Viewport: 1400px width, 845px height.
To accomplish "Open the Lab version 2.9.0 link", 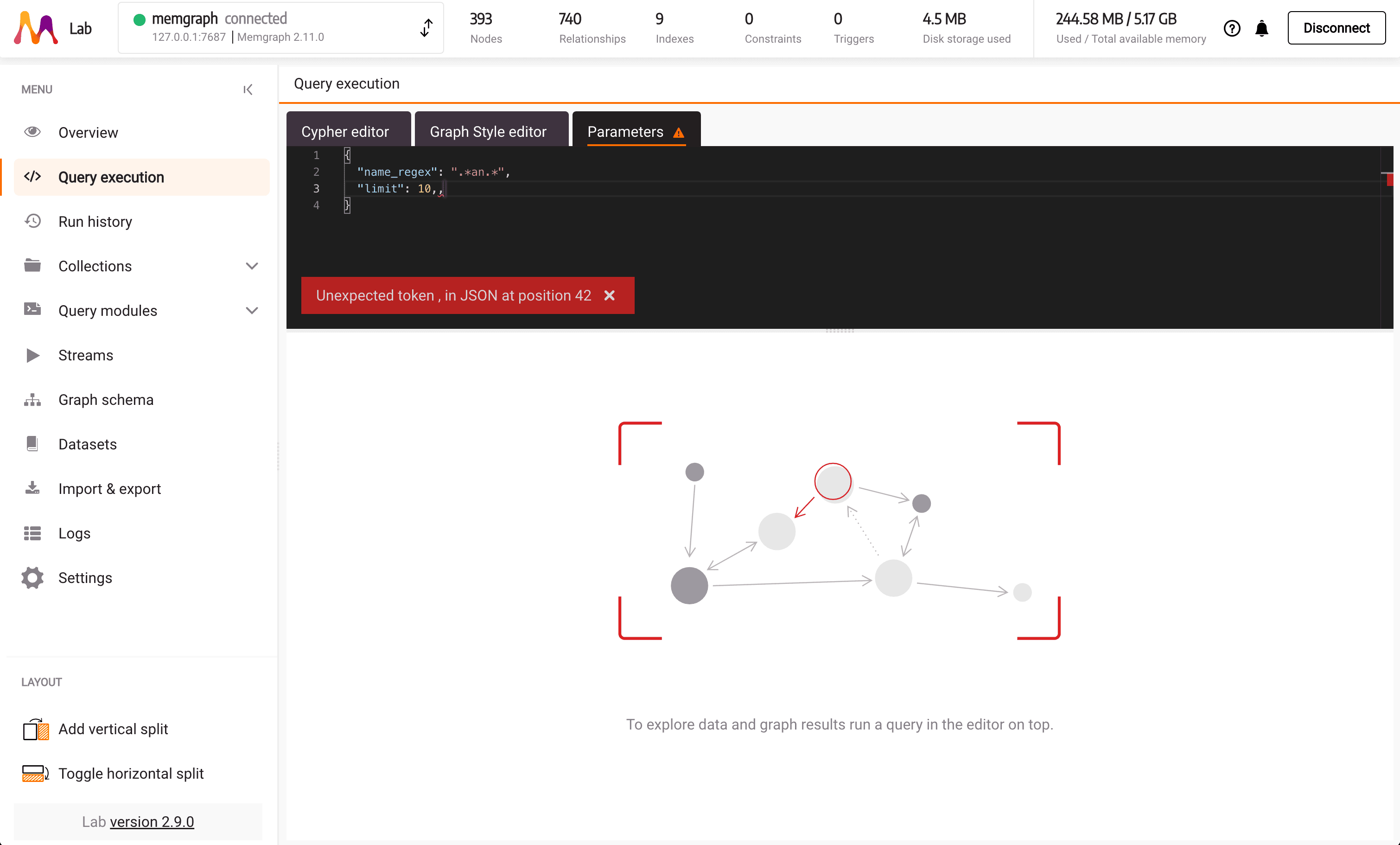I will click(x=152, y=821).
